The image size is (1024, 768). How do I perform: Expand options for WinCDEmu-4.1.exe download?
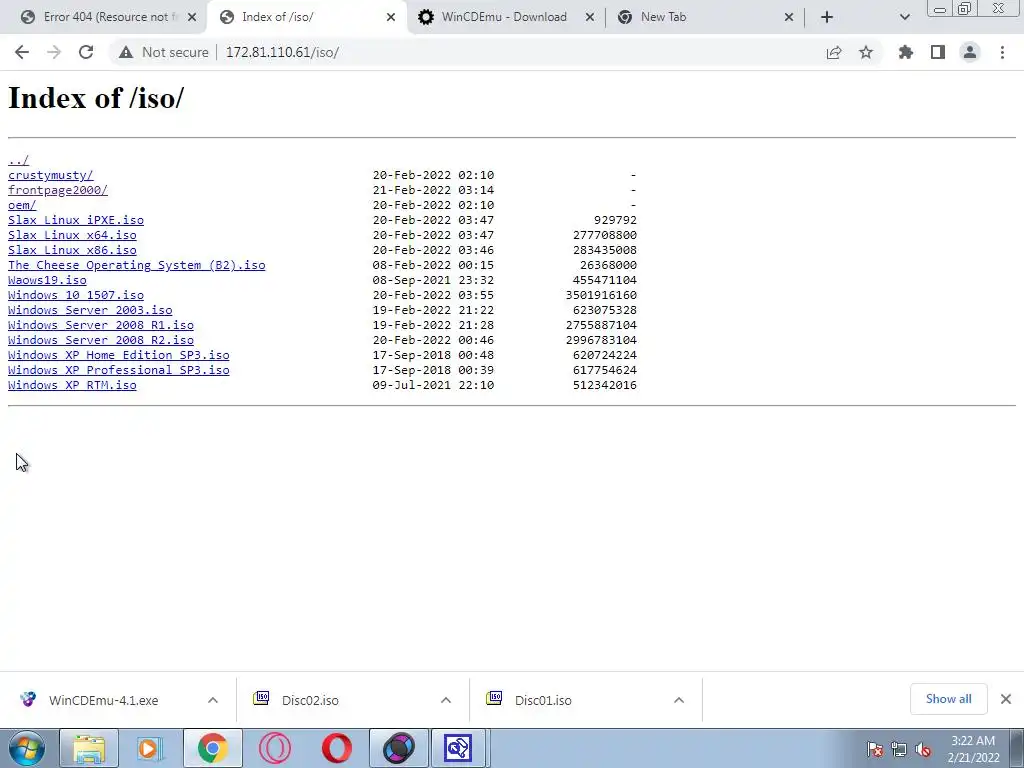213,700
